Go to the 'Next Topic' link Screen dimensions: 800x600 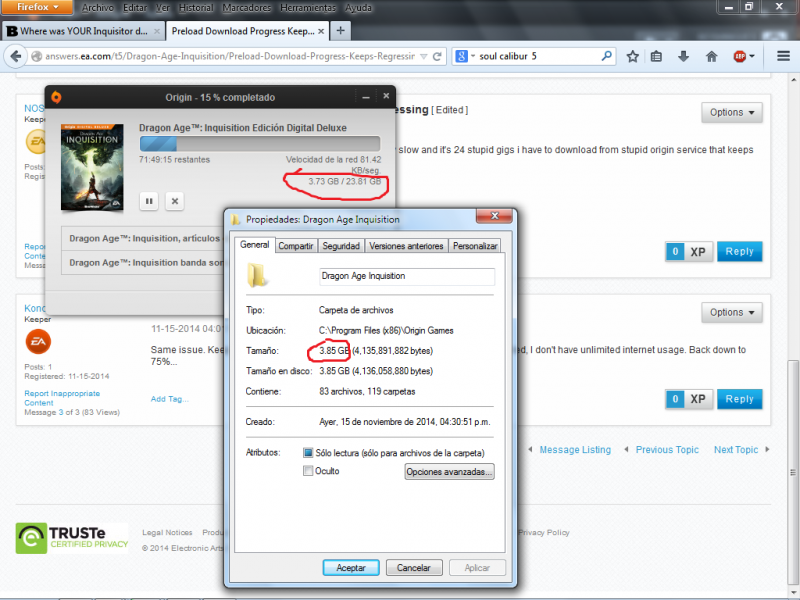[x=736, y=449]
